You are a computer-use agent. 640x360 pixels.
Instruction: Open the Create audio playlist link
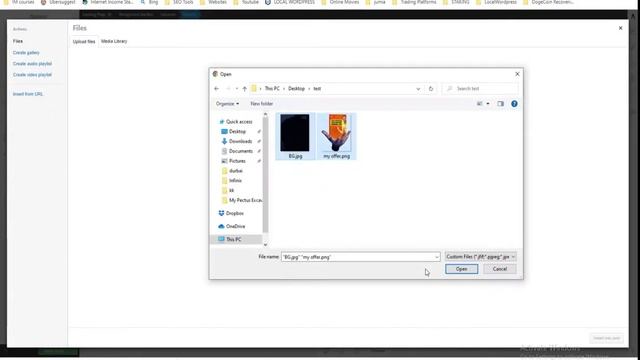32,64
